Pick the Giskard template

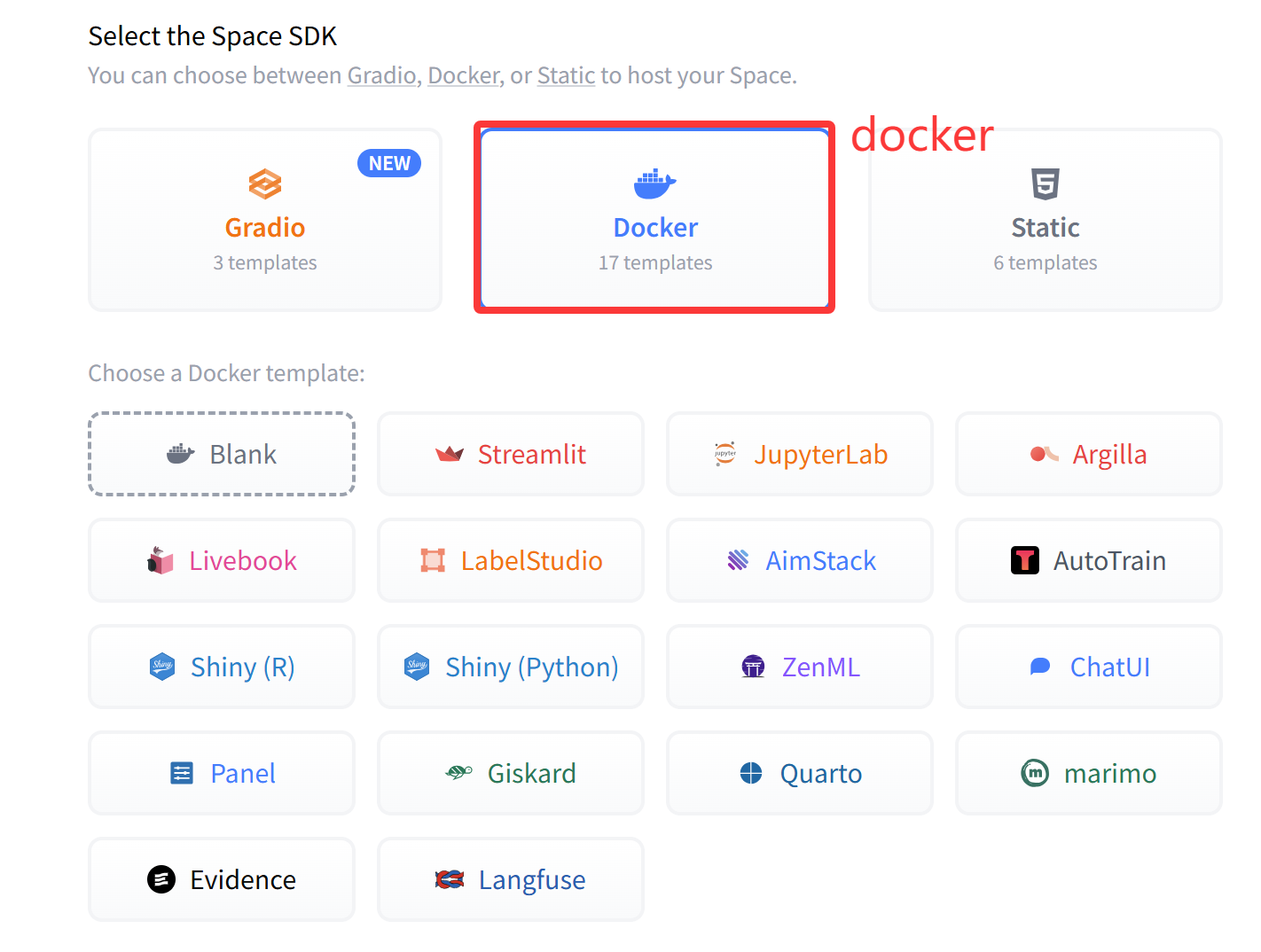(511, 773)
